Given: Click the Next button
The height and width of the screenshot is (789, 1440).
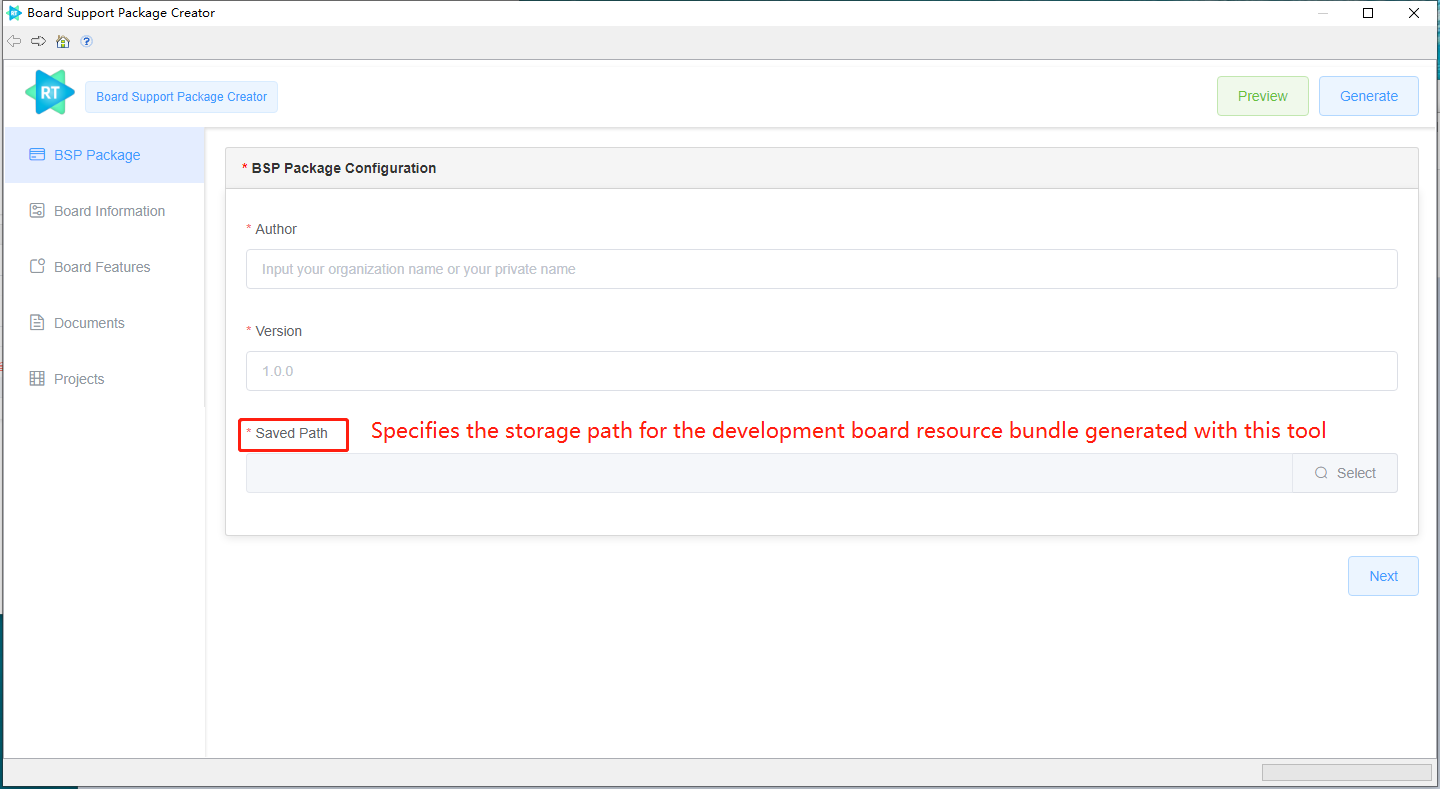Looking at the screenshot, I should 1382,575.
